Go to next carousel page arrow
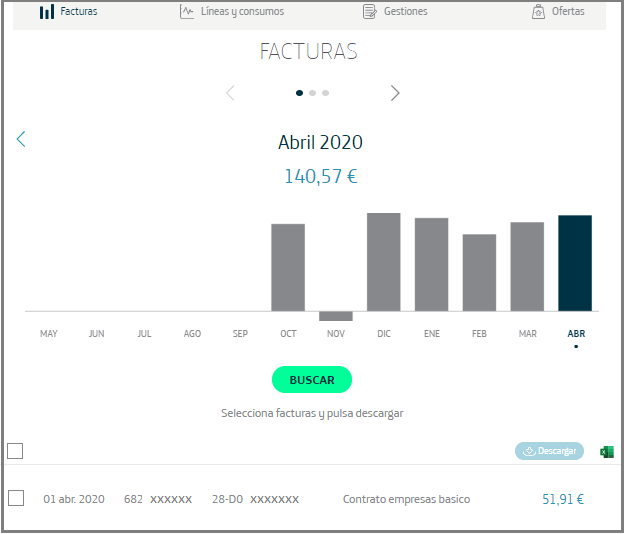The width and height of the screenshot is (624, 534). point(395,93)
